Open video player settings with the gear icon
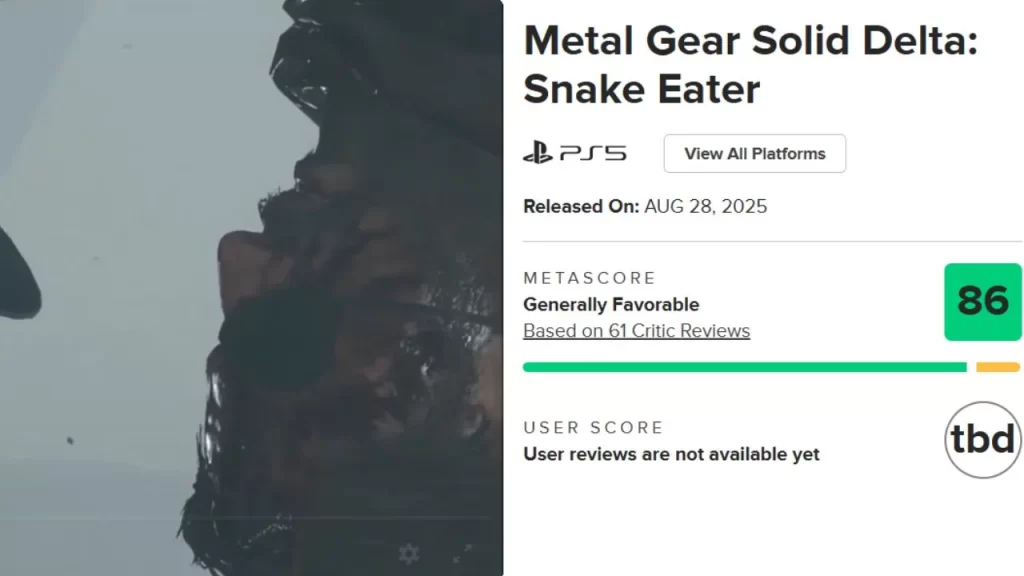 409,553
